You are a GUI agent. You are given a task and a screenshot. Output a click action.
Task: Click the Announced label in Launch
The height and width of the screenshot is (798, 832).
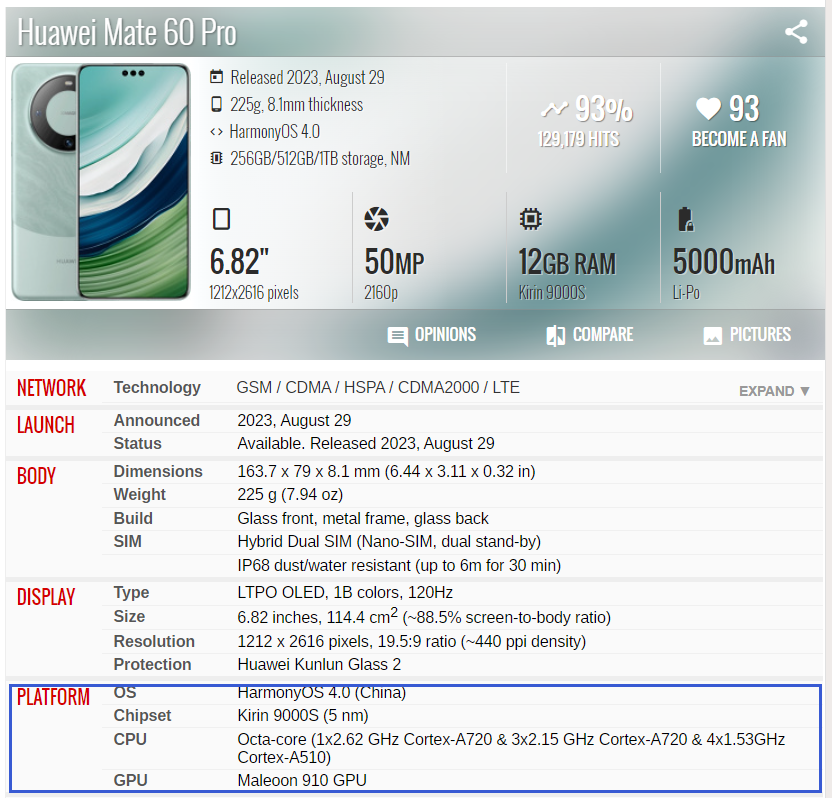click(x=157, y=420)
